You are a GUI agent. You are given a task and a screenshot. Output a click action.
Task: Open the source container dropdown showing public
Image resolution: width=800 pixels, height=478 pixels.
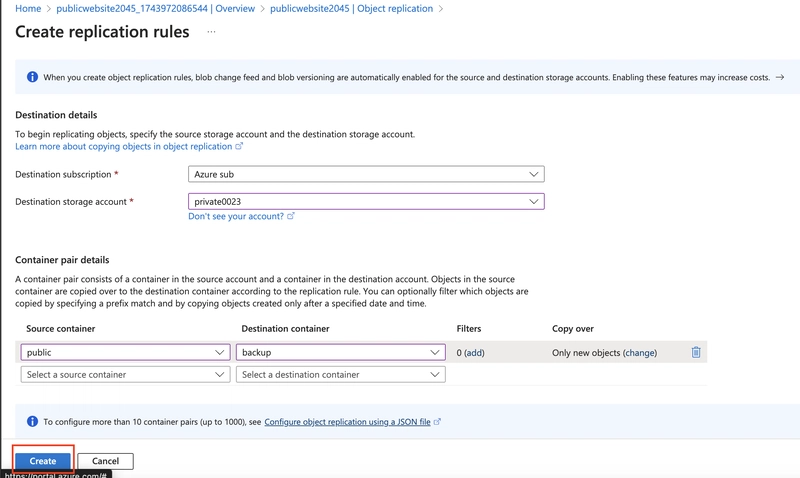tap(126, 352)
